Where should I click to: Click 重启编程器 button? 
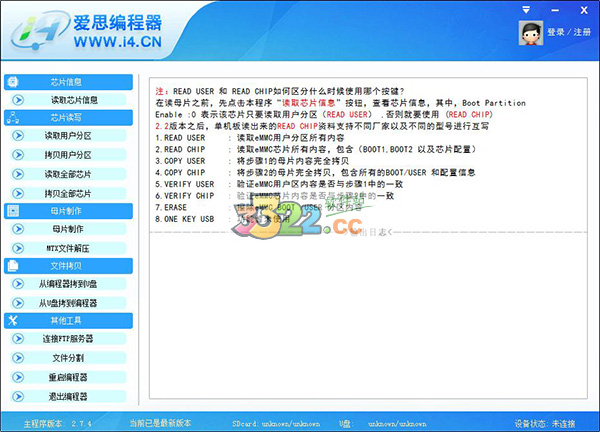click(x=68, y=377)
